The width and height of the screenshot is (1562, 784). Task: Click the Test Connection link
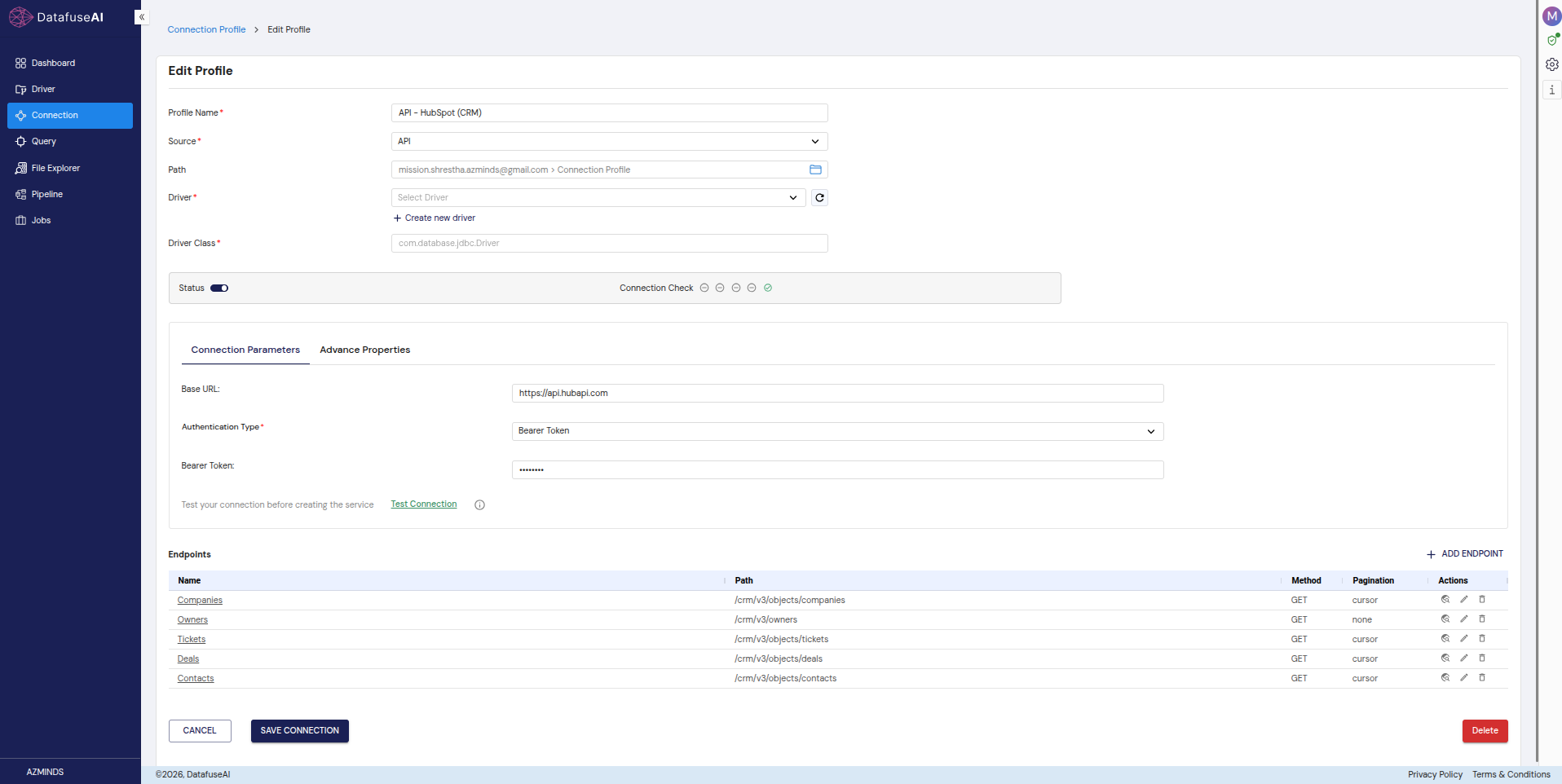(x=424, y=504)
